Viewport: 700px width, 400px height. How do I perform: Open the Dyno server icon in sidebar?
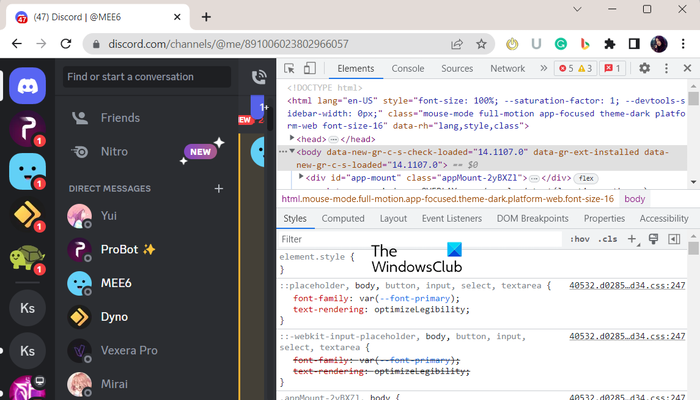point(27,214)
